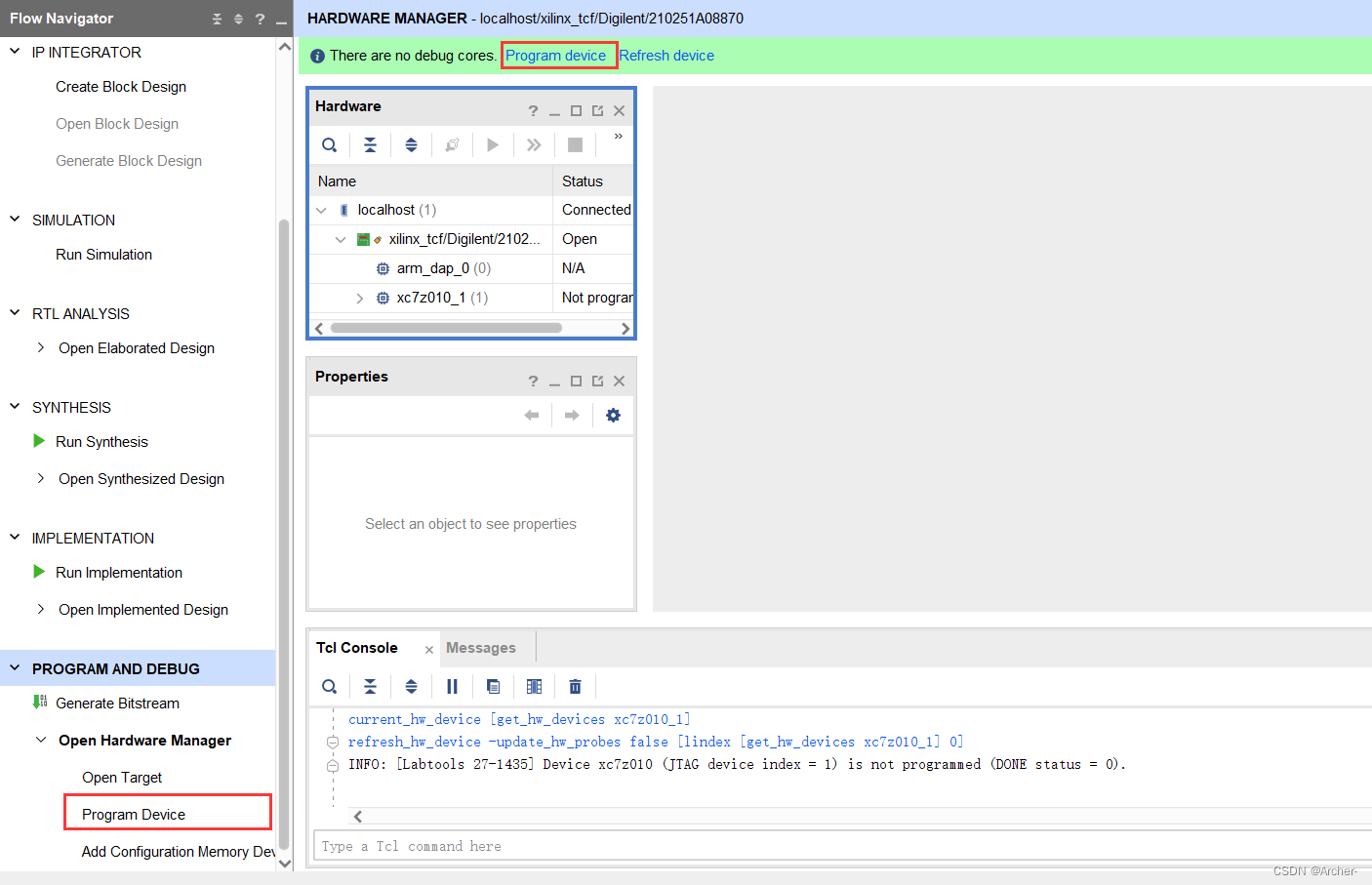
Task: Switch to Messages tab
Action: pos(481,648)
